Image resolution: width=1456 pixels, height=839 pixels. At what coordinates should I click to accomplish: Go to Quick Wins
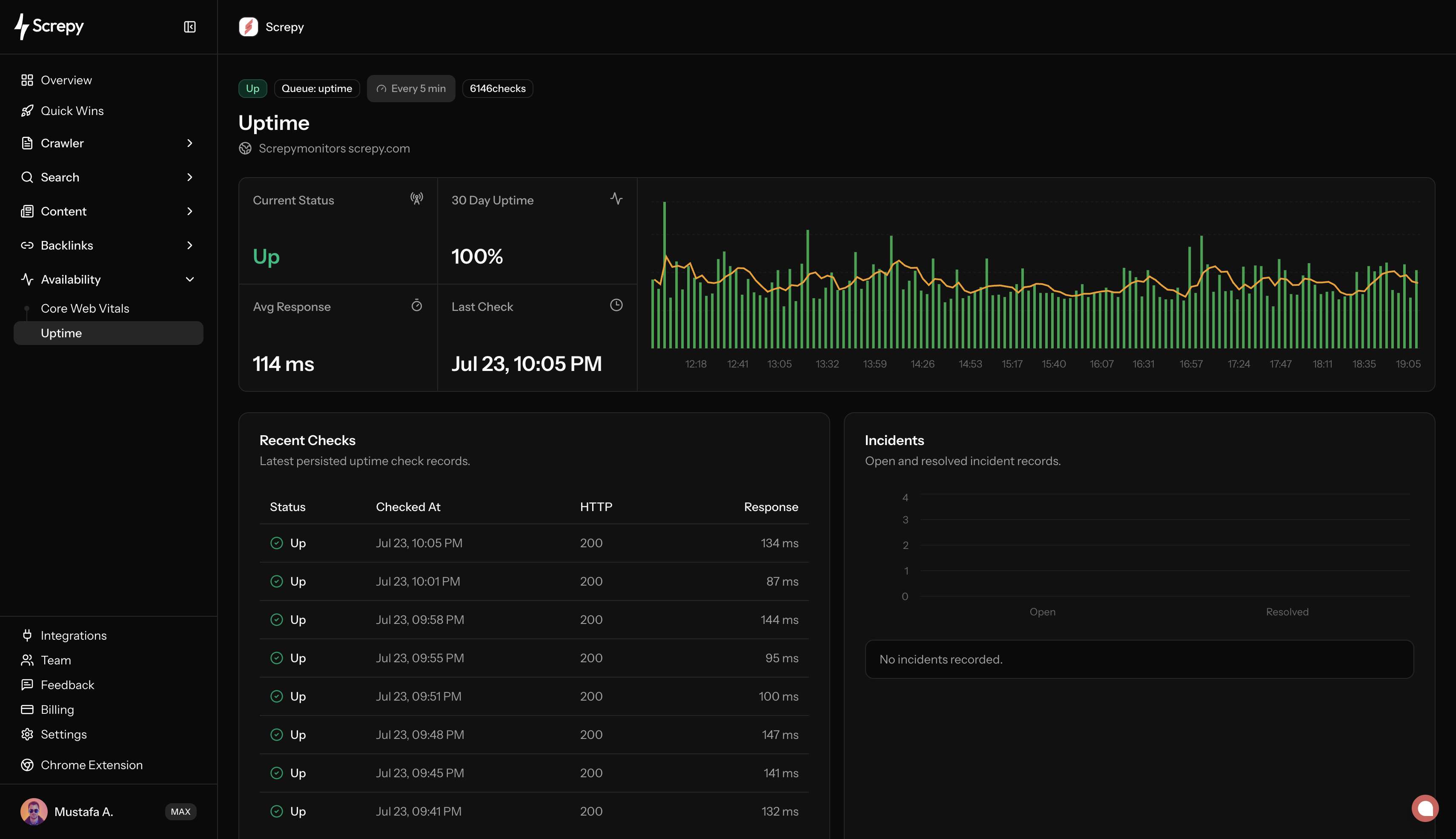point(72,111)
